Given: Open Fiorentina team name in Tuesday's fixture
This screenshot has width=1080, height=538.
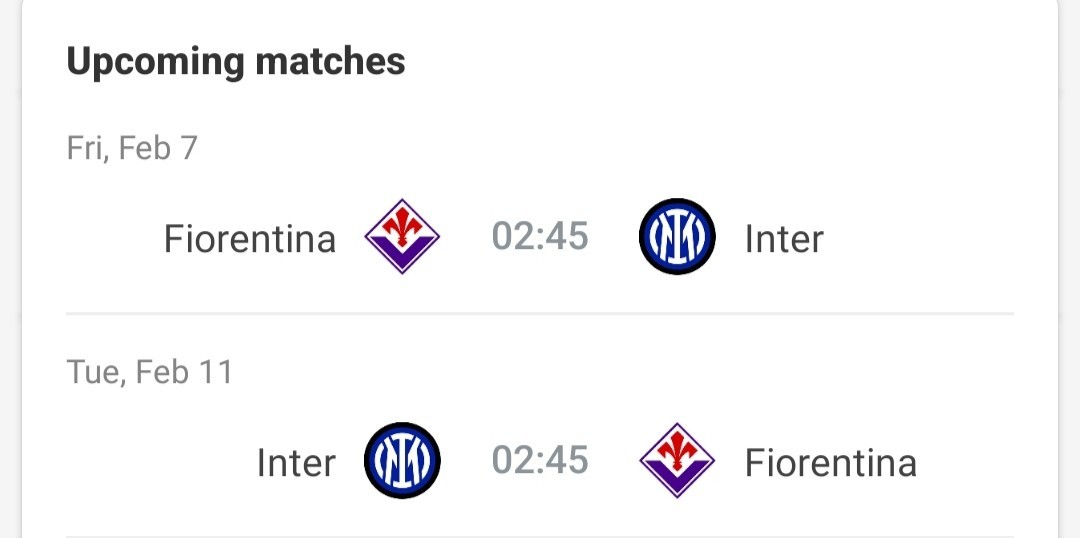Looking at the screenshot, I should 831,463.
